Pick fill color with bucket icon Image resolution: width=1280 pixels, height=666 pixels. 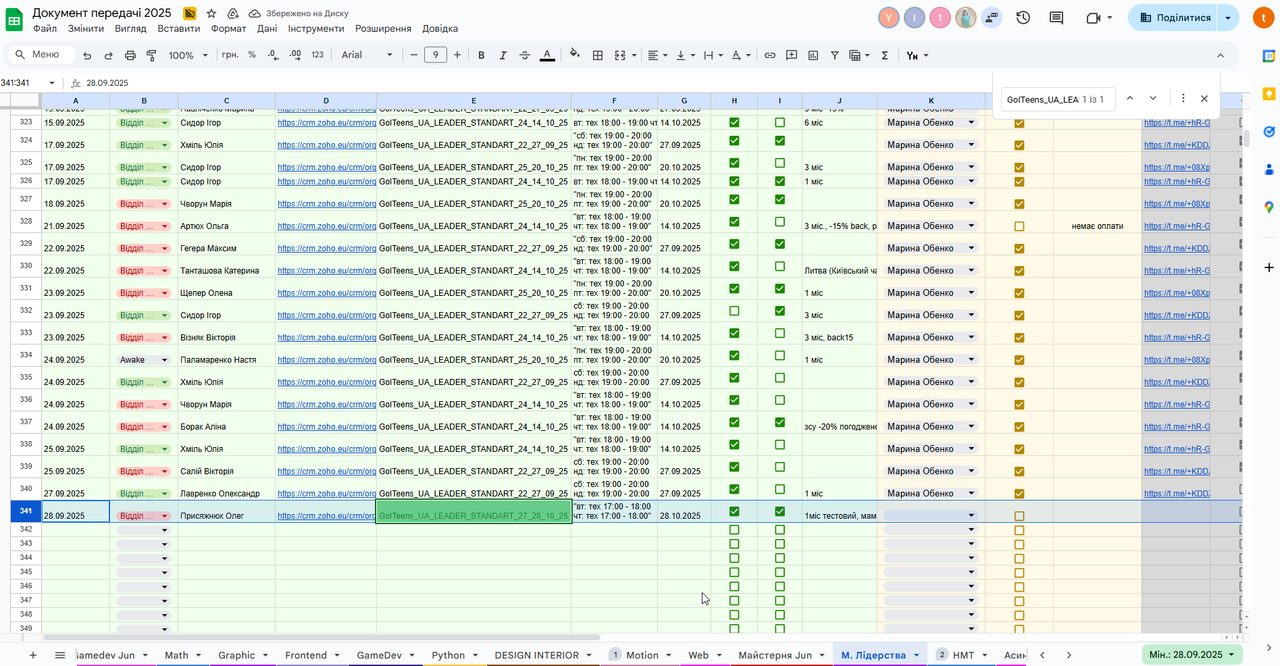[x=575, y=55]
